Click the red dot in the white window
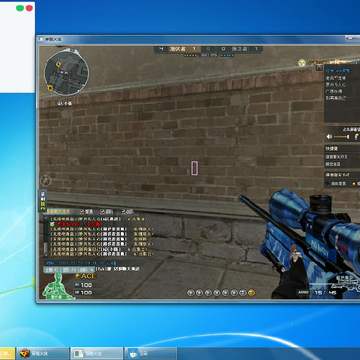Viewport: 360px width, 360px height. [x=29, y=8]
